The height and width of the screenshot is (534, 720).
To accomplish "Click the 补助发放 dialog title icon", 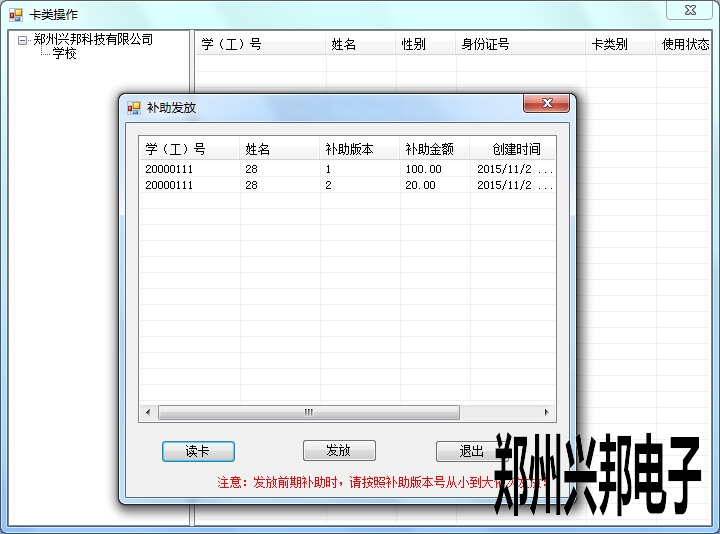I will tap(134, 107).
